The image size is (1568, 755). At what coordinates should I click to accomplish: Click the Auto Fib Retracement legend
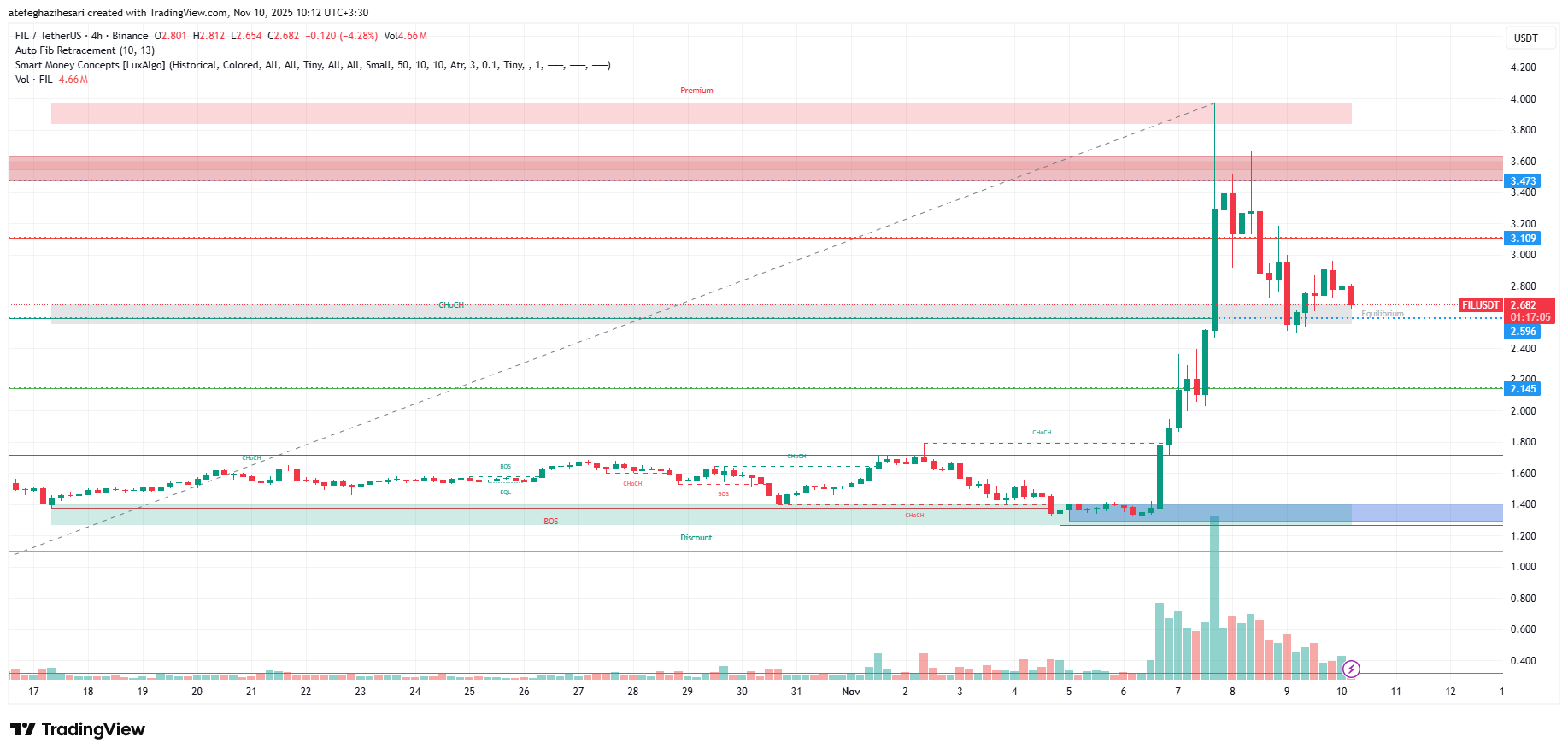85,50
